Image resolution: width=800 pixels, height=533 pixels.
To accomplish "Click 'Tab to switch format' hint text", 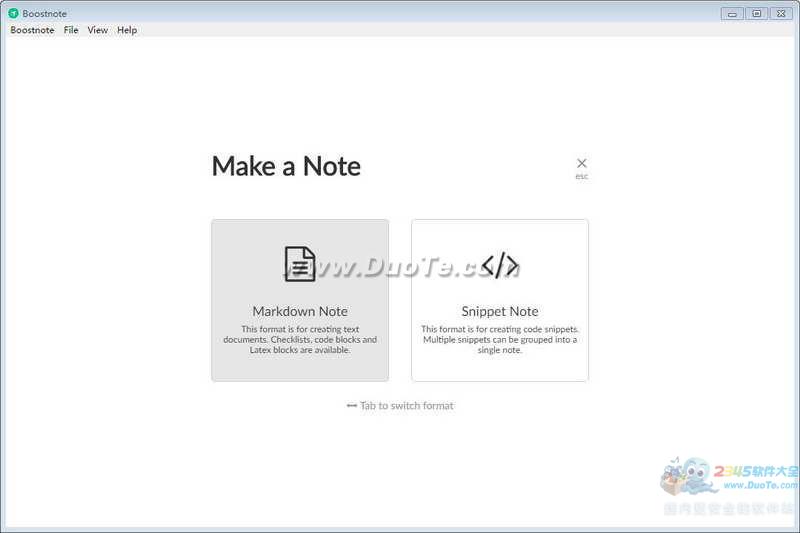I will pyautogui.click(x=406, y=405).
